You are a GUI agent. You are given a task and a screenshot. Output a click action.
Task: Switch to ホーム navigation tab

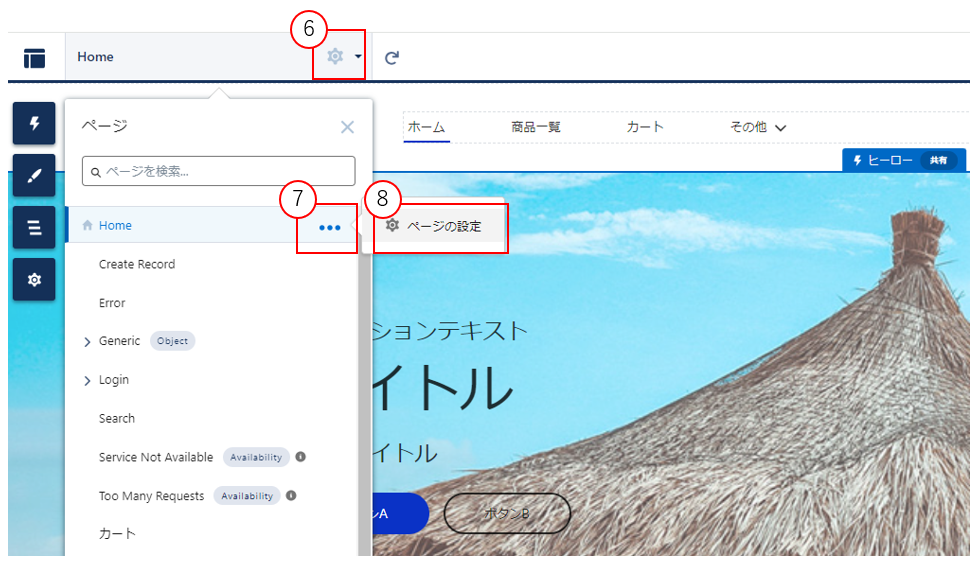(x=426, y=127)
